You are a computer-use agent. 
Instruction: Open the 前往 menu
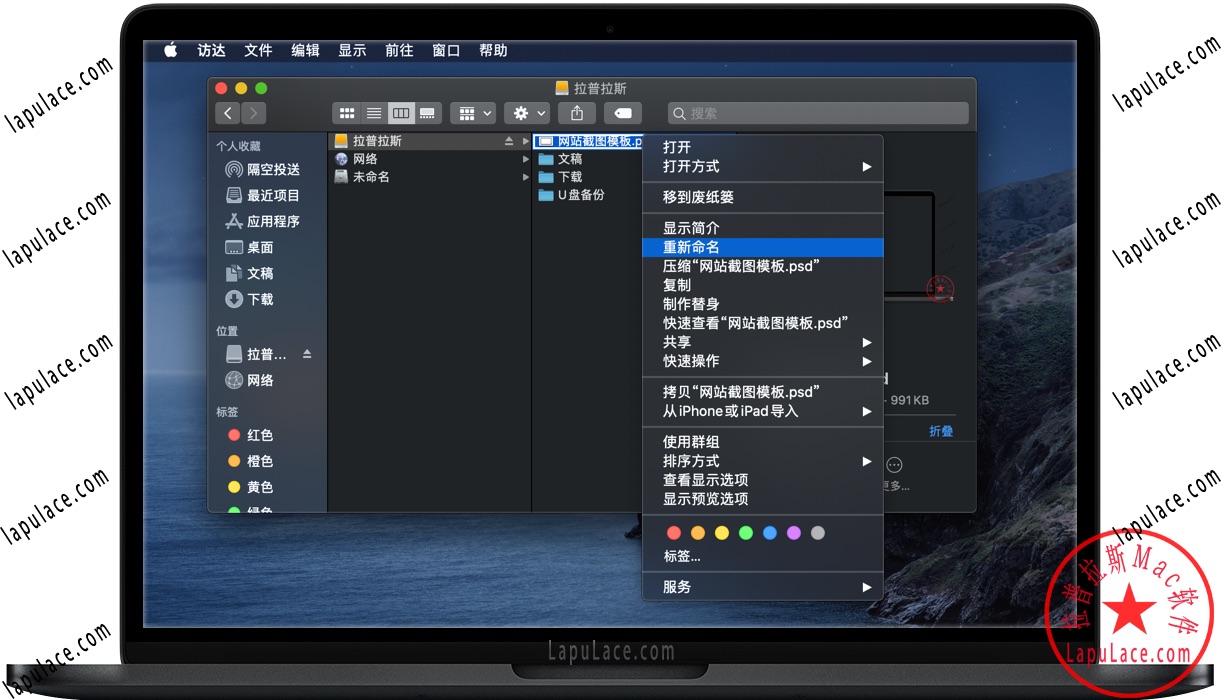399,50
